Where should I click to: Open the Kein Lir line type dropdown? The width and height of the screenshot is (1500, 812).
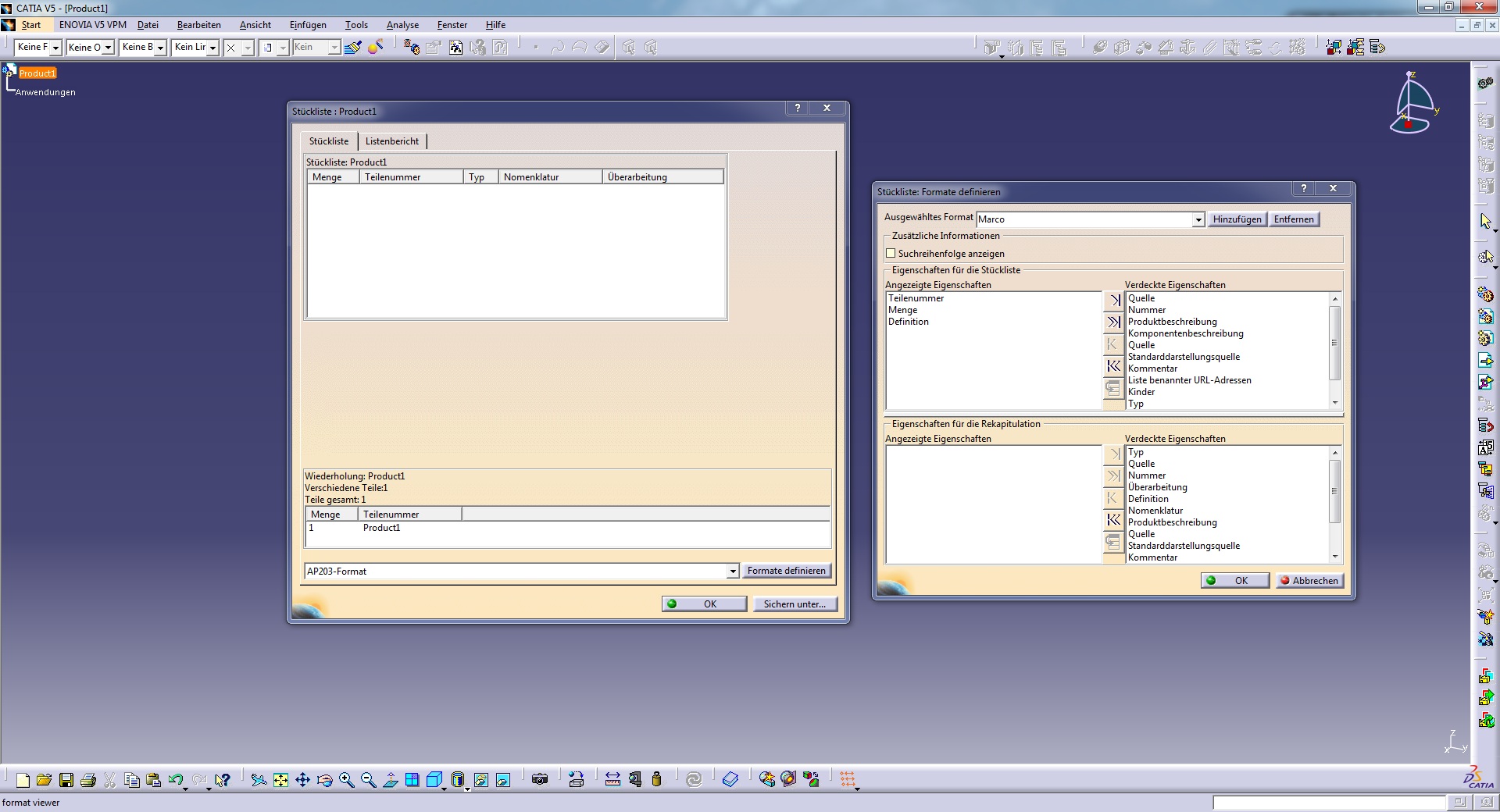coord(212,48)
